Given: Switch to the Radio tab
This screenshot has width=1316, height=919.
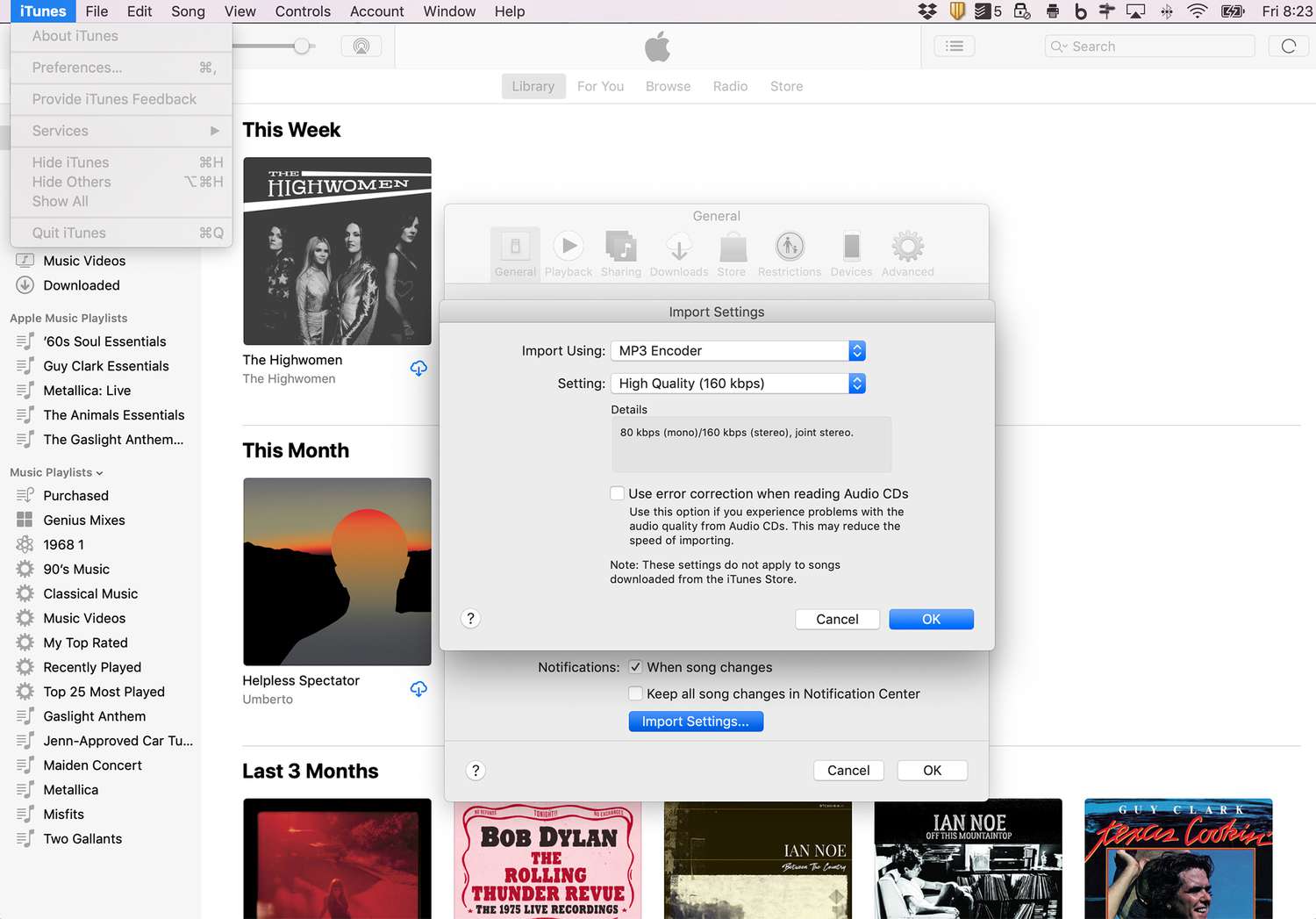Looking at the screenshot, I should click(730, 86).
